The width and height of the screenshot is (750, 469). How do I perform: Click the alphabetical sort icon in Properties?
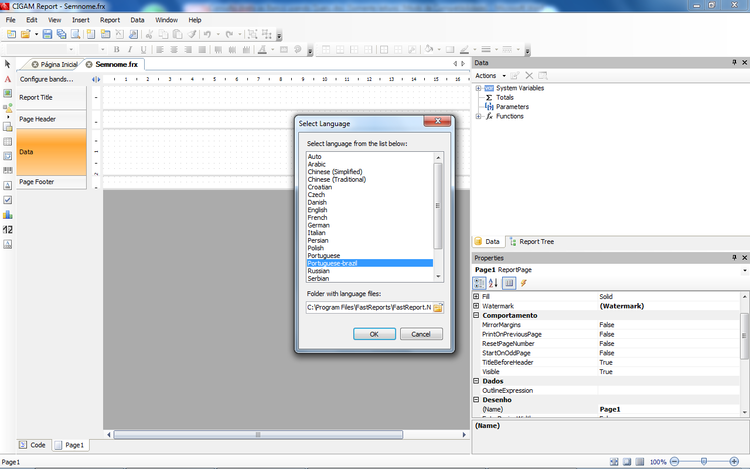coord(493,283)
